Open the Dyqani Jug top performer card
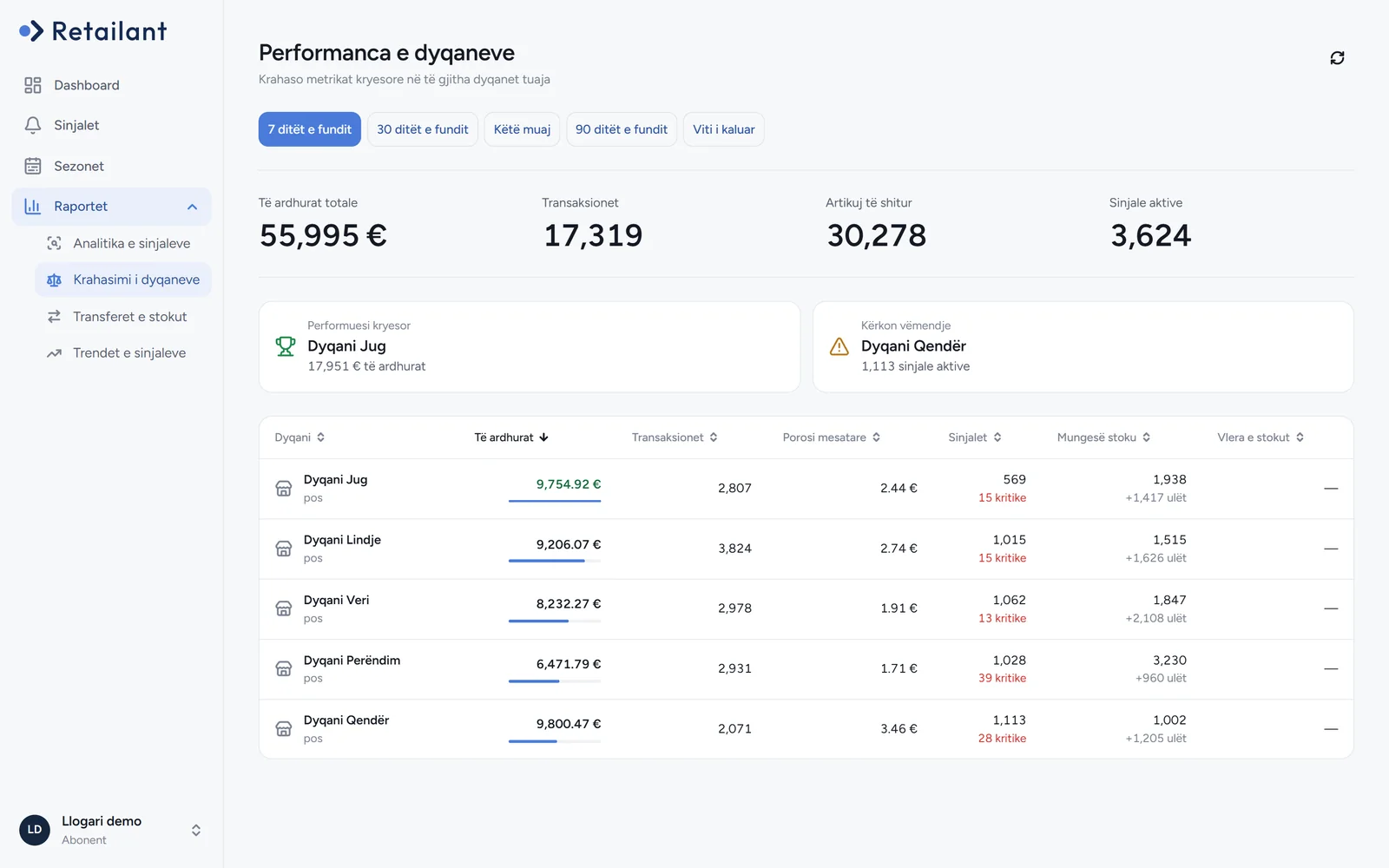The width and height of the screenshot is (1389, 868). (x=530, y=347)
